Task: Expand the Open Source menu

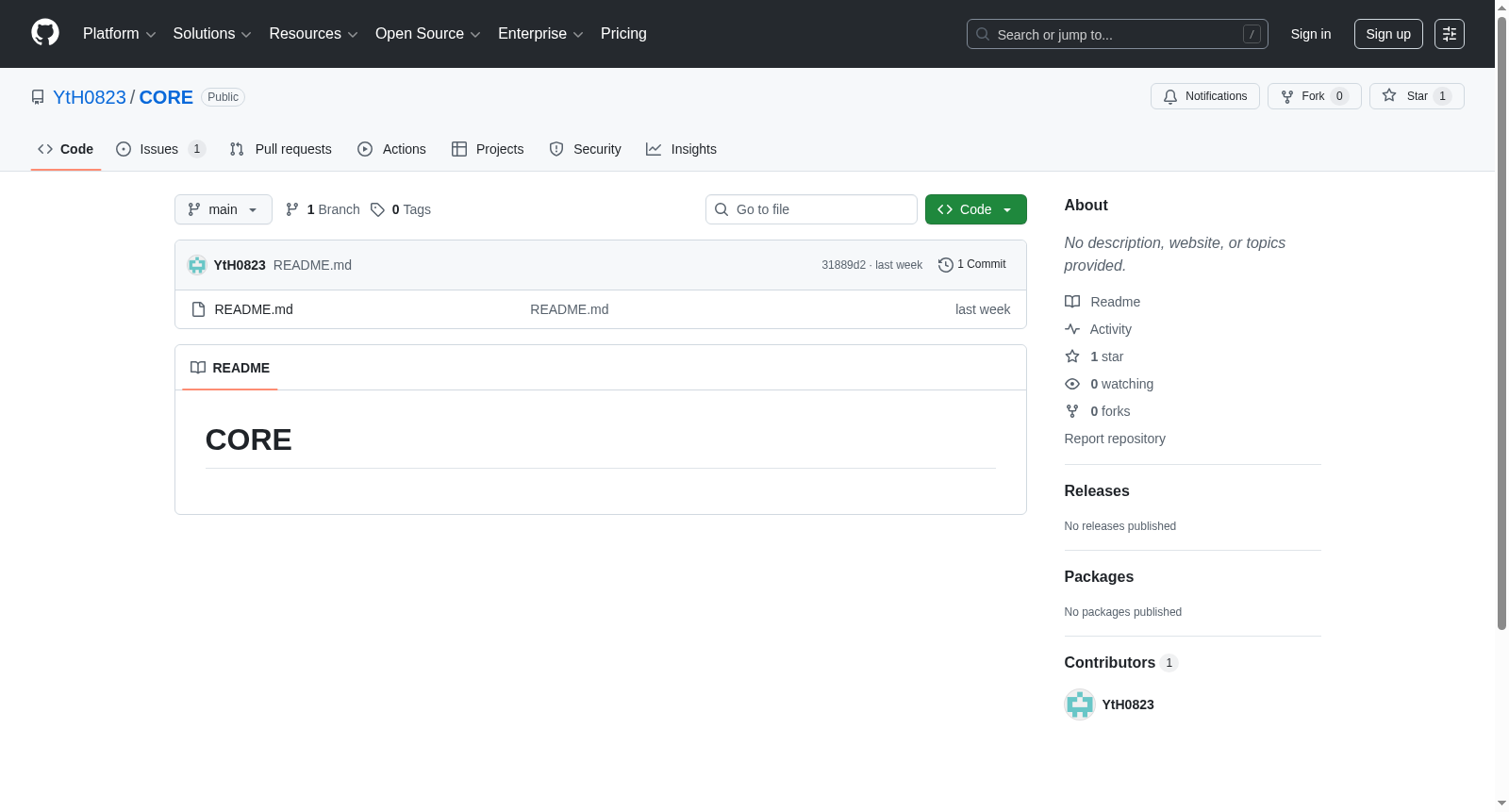Action: [x=428, y=34]
